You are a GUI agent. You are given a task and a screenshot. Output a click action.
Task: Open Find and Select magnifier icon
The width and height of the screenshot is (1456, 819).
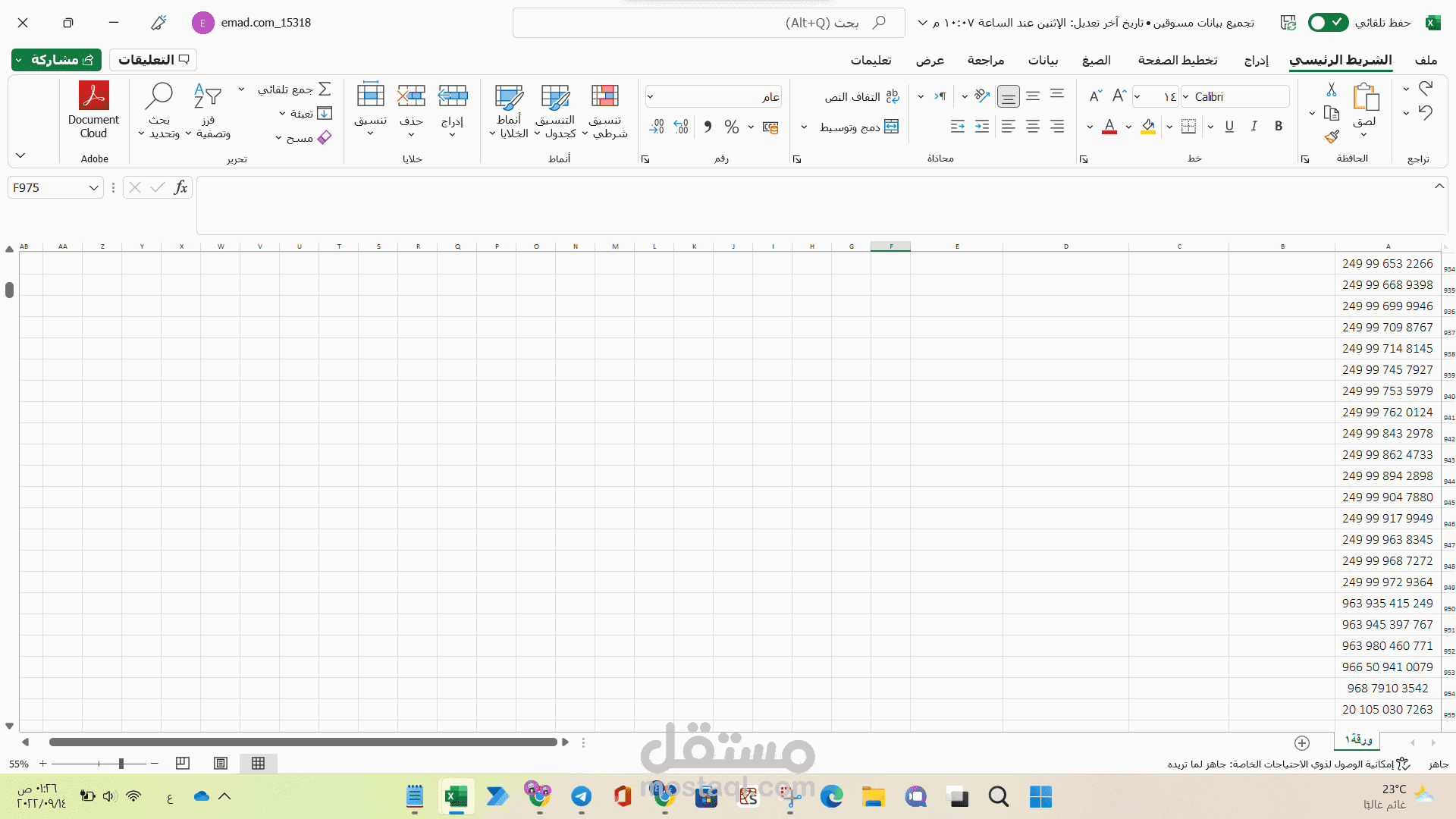[x=159, y=96]
